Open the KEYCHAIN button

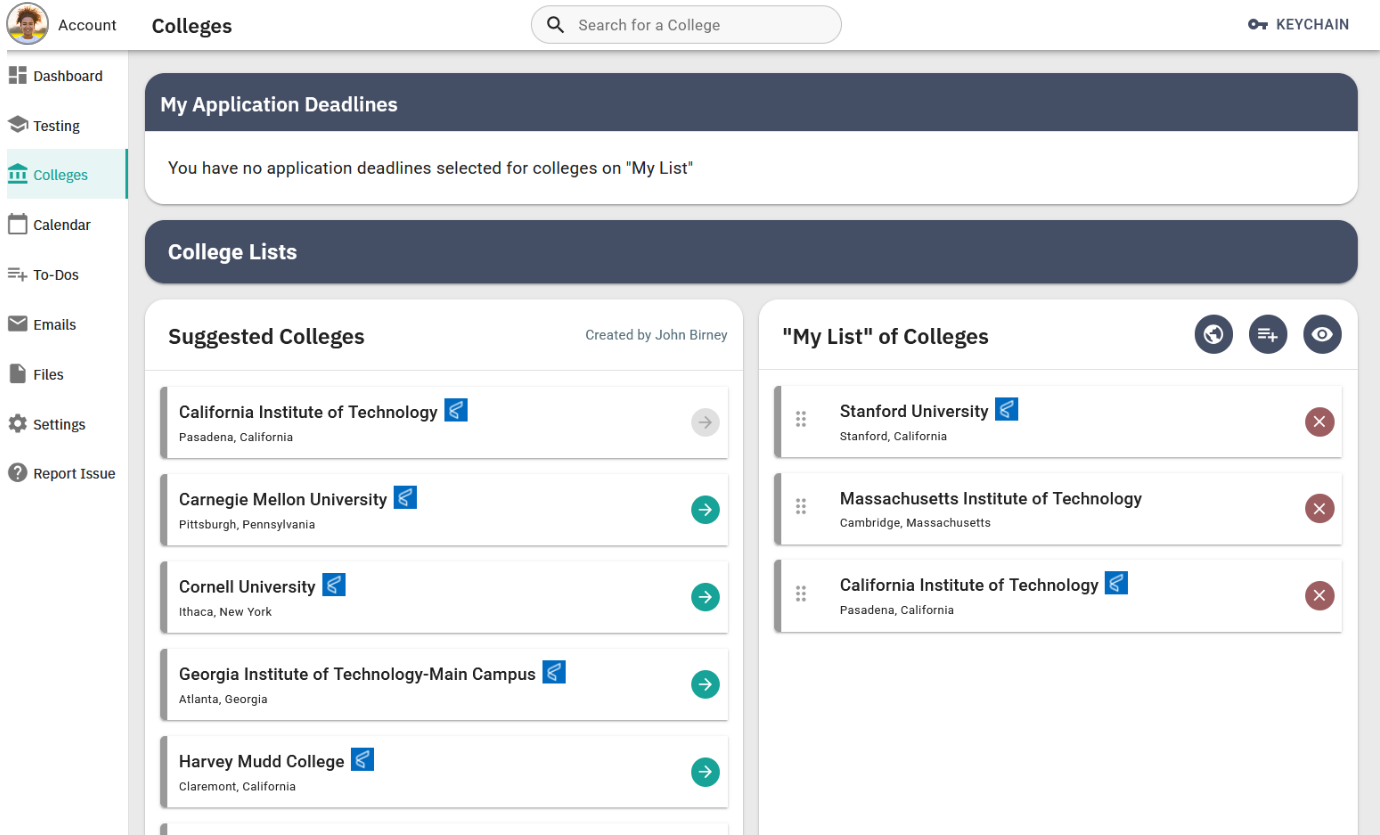coord(1298,24)
